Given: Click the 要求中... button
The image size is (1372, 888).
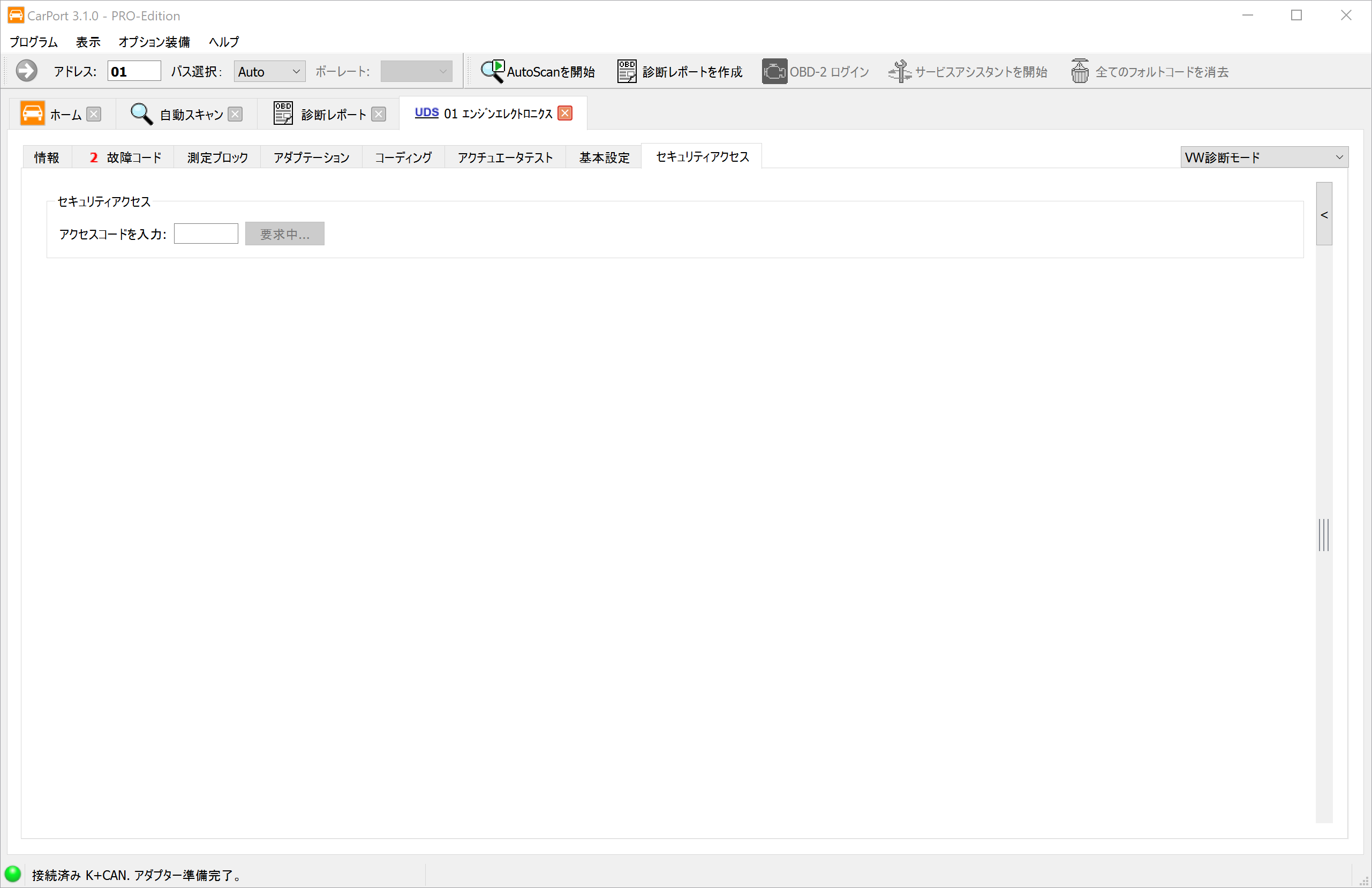Looking at the screenshot, I should click(284, 234).
